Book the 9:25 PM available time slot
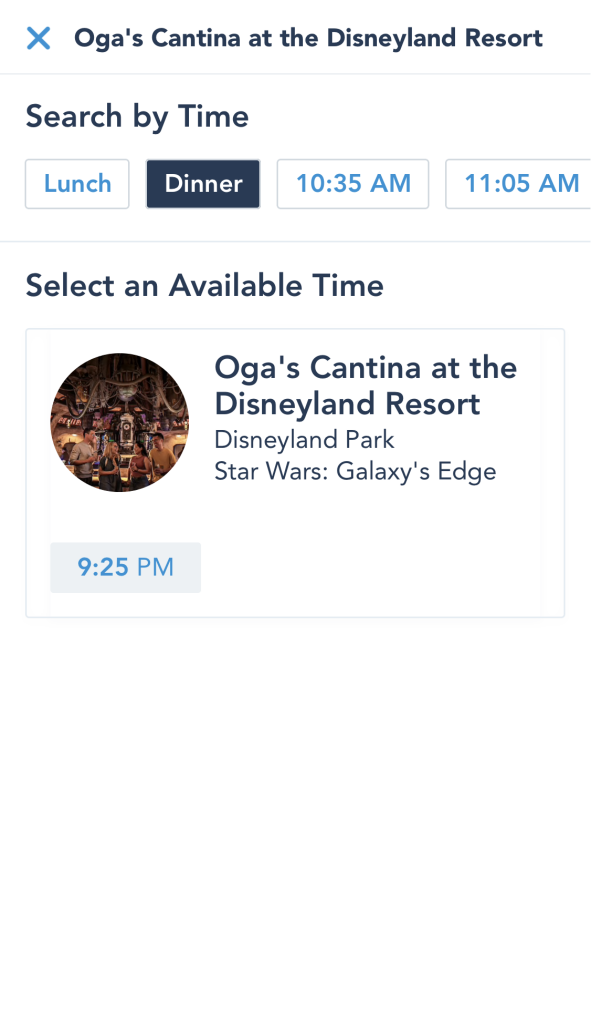The height and width of the screenshot is (1024, 591). click(125, 567)
